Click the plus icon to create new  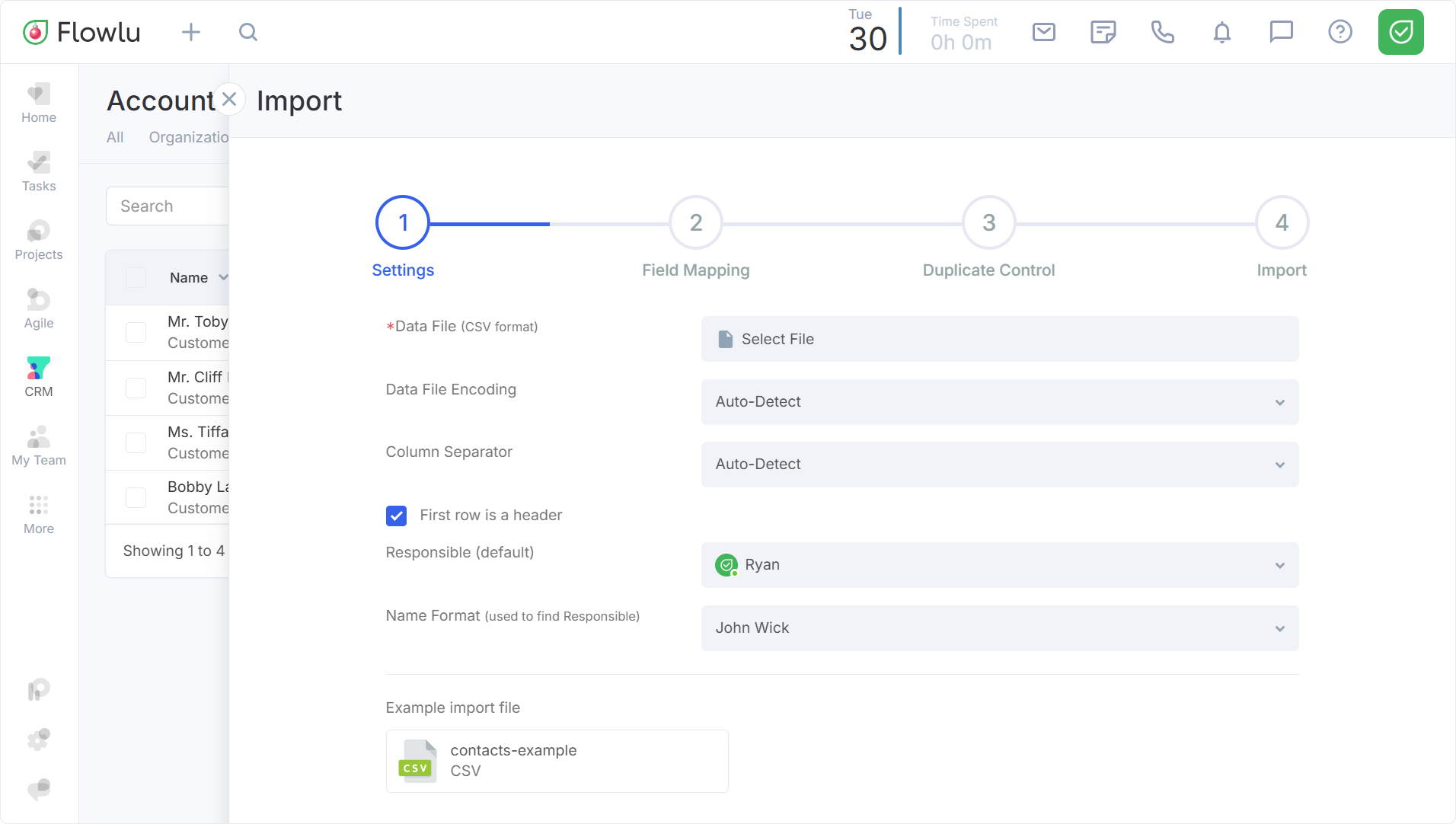pyautogui.click(x=191, y=32)
